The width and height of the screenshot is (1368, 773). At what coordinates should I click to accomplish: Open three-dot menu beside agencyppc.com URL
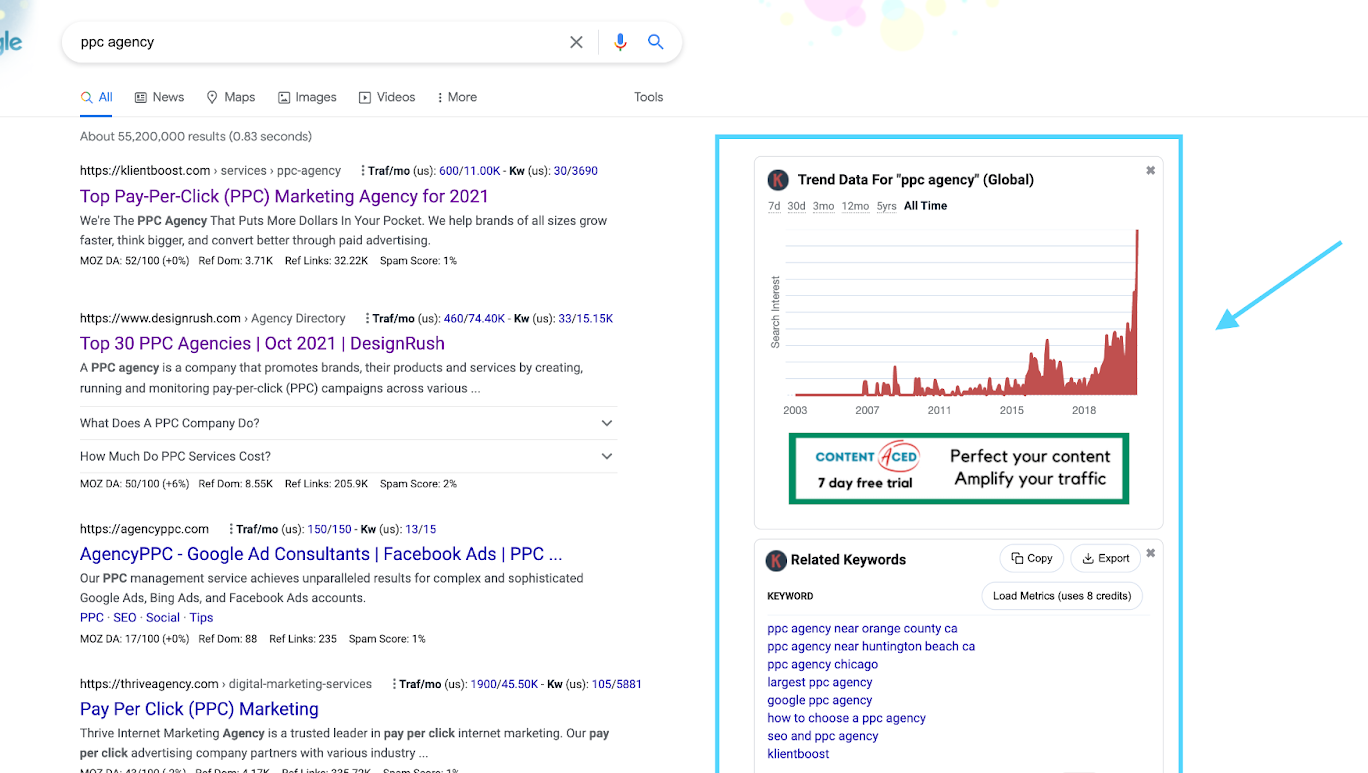pos(230,529)
